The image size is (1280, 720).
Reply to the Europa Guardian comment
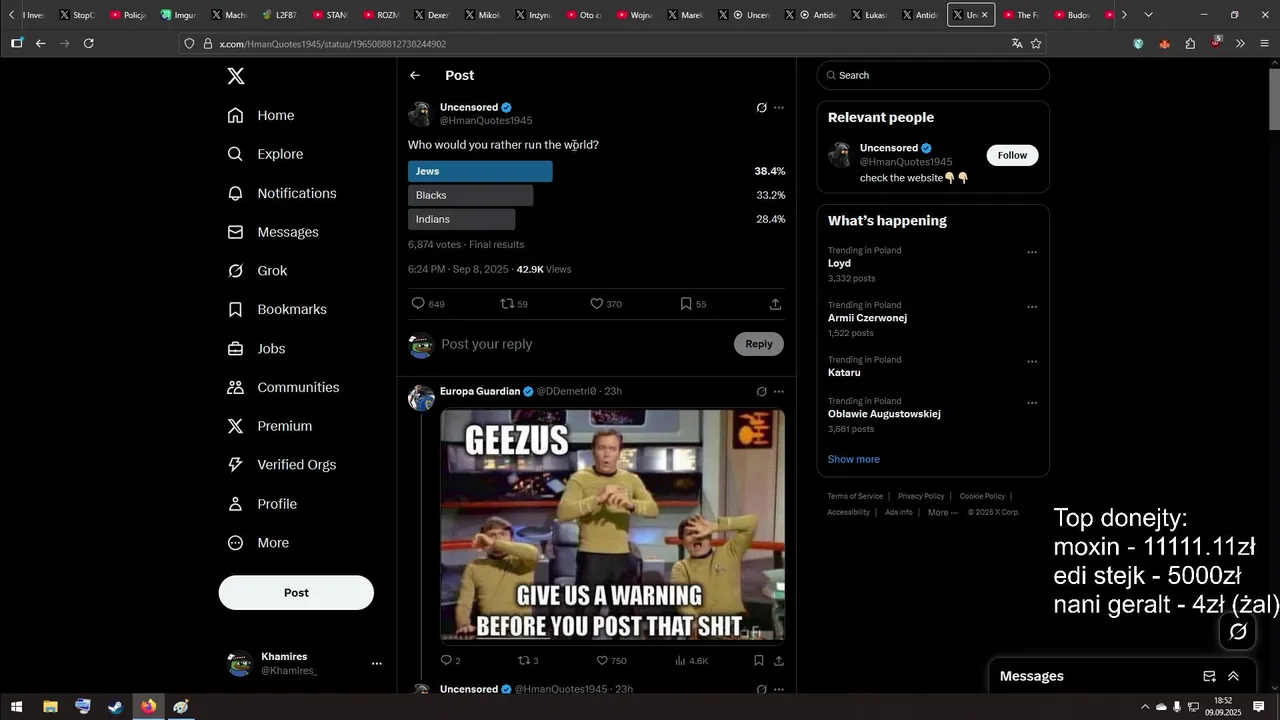(450, 661)
